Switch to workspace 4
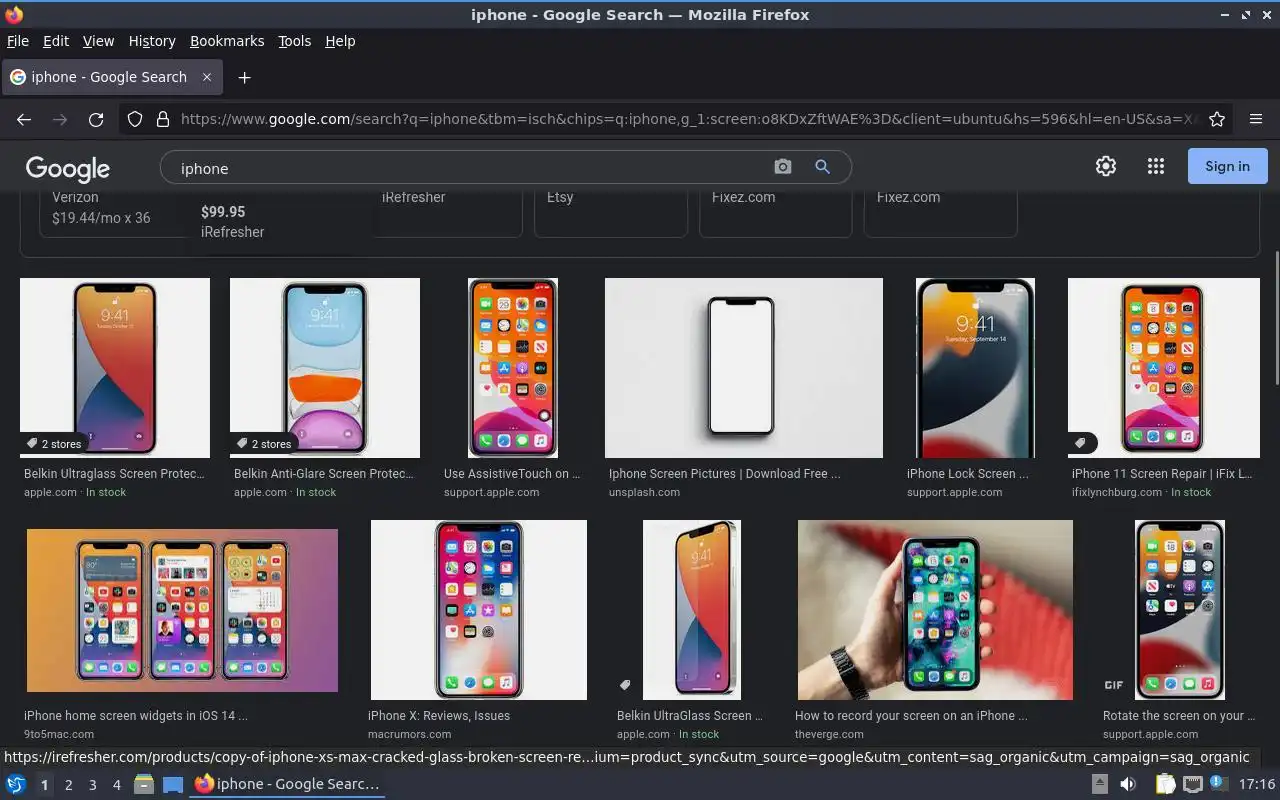Screen dimensions: 1280x800 (116, 785)
